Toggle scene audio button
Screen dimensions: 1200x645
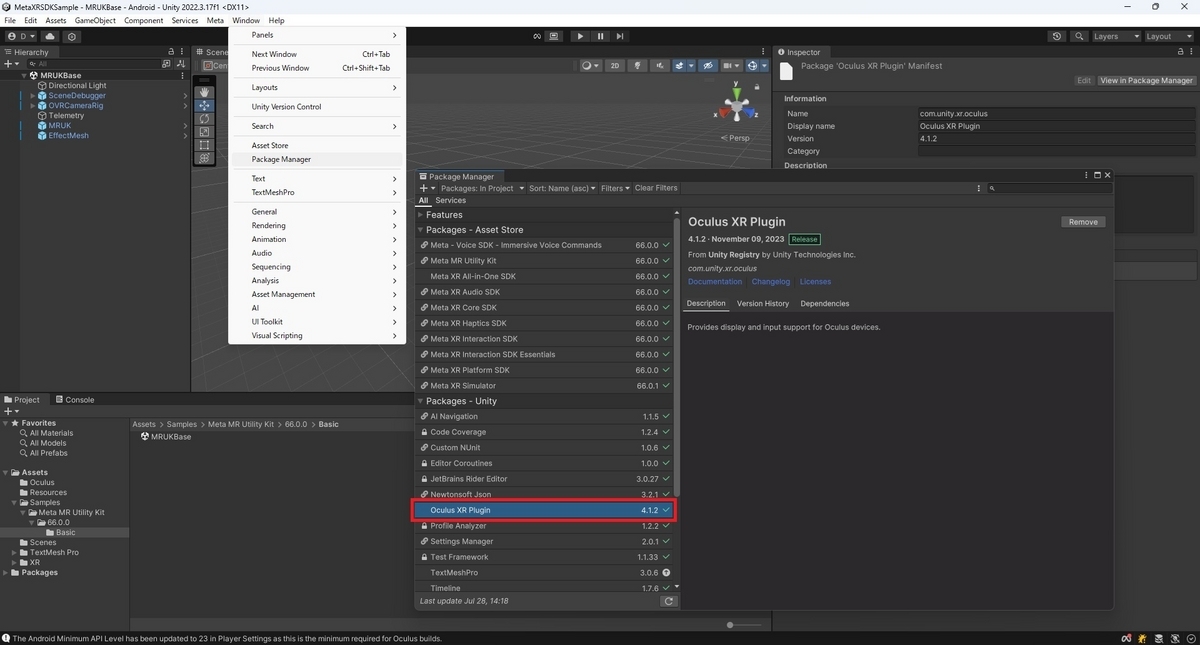pyautogui.click(x=660, y=66)
